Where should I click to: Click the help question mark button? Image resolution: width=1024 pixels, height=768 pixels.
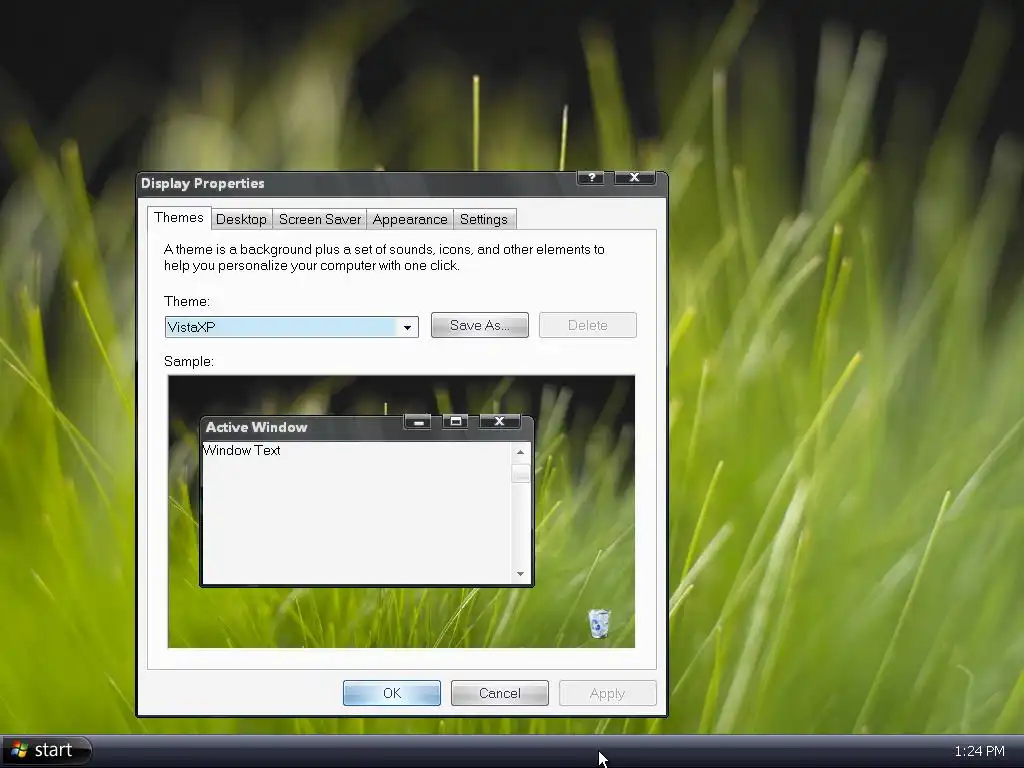point(592,178)
